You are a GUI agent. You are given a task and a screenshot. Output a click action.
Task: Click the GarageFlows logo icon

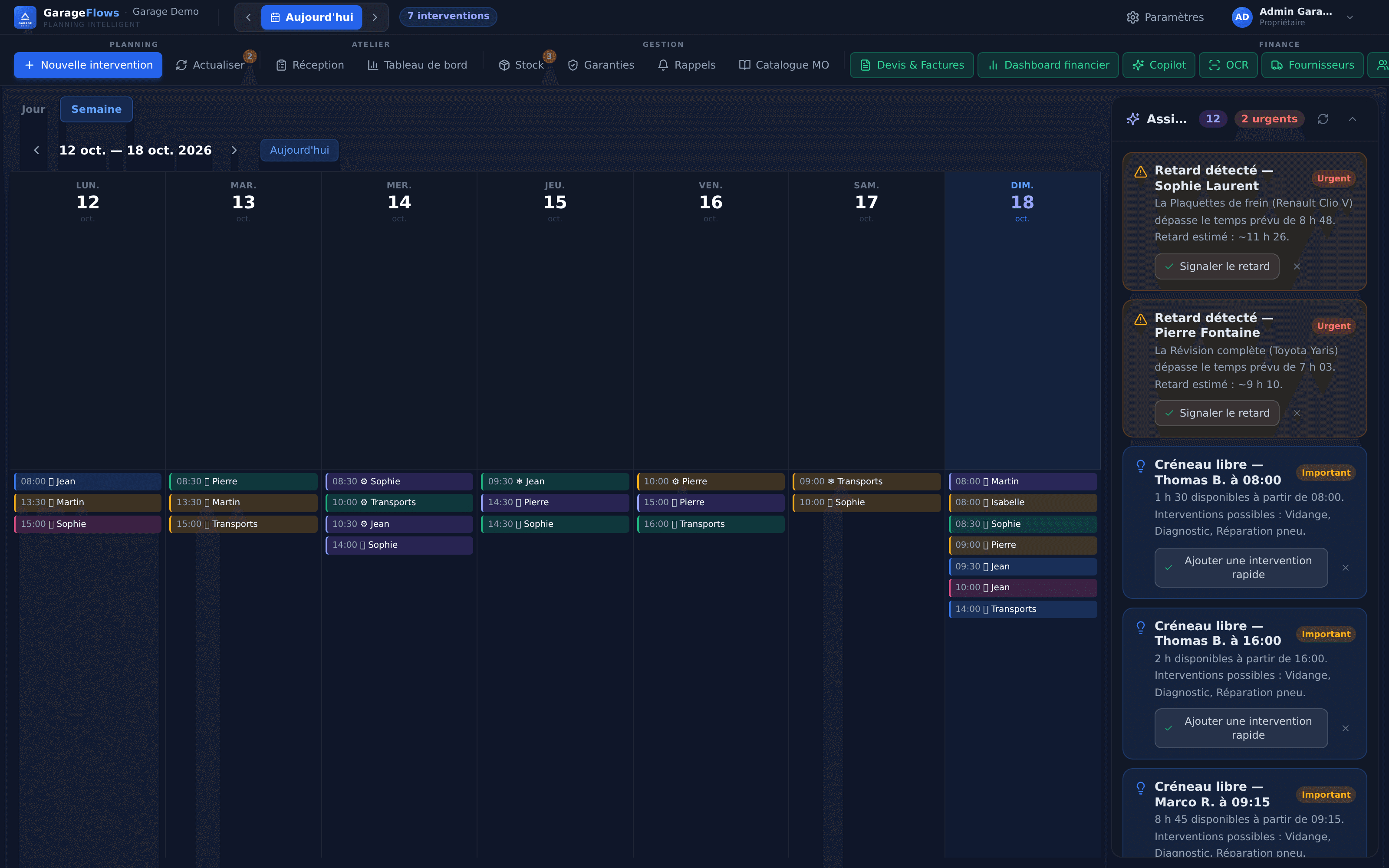coord(25,17)
